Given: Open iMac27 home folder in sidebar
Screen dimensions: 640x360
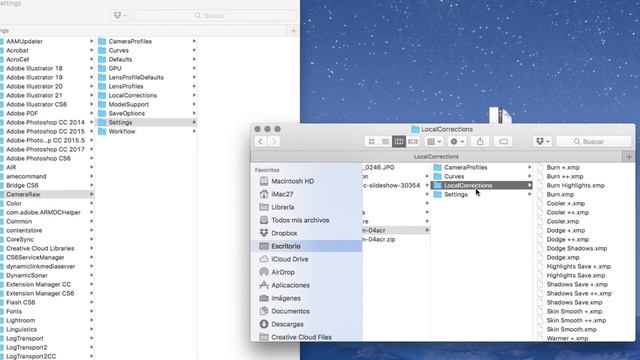Looking at the screenshot, I should 282,194.
